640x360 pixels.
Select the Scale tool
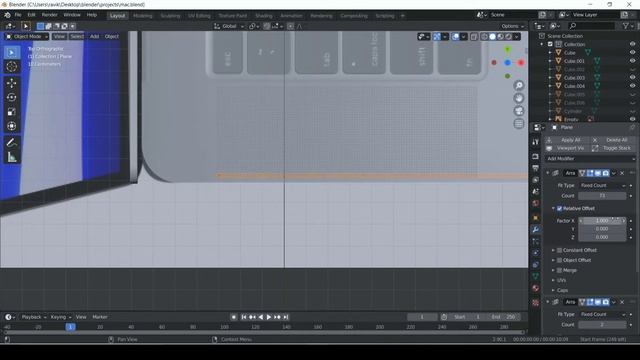[11, 111]
